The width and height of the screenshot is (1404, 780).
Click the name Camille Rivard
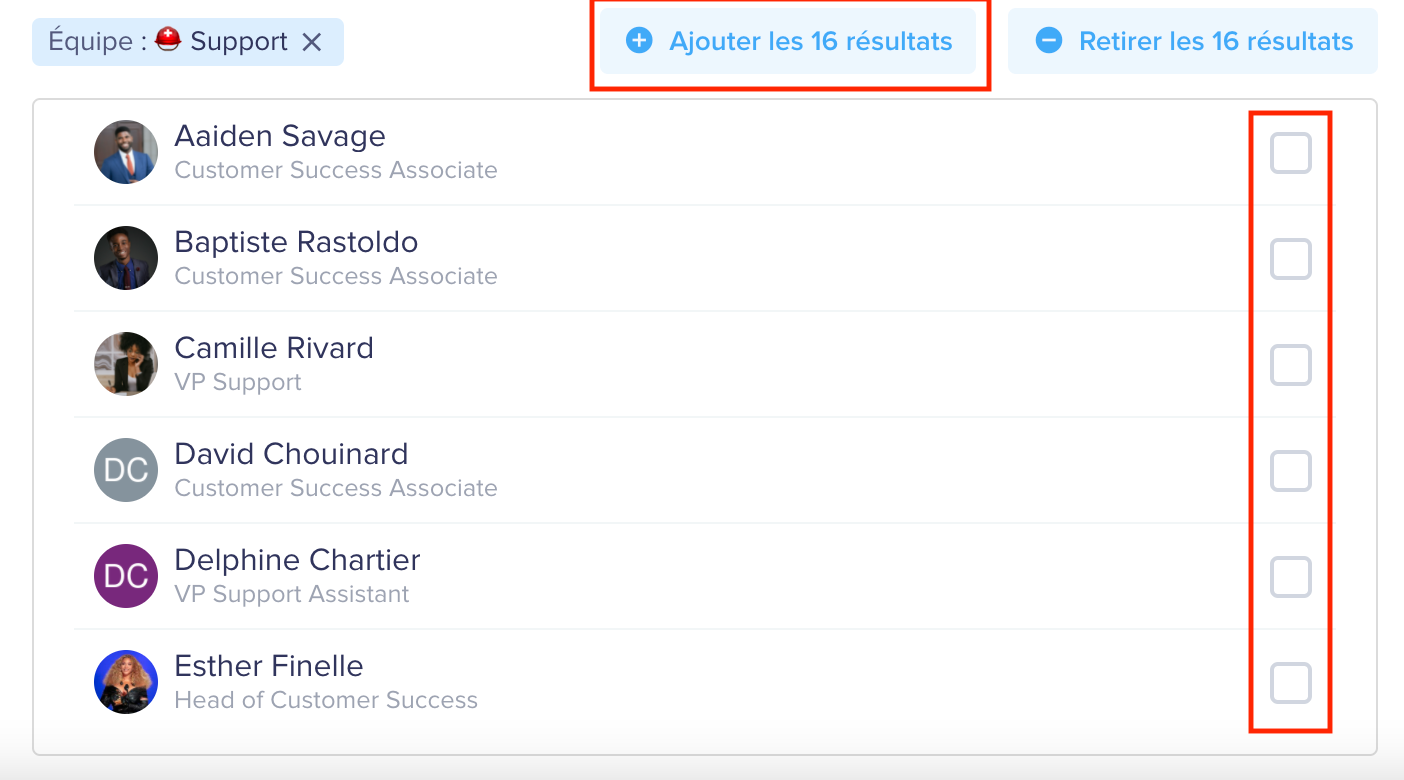(274, 348)
